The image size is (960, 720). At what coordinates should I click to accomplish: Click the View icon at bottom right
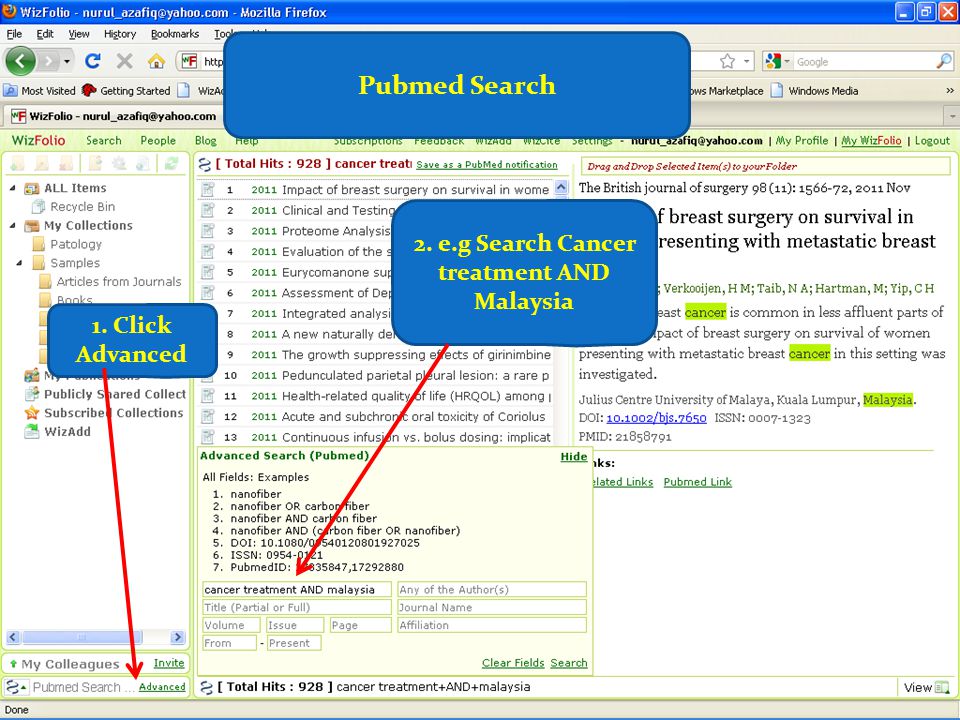pyautogui.click(x=943, y=688)
